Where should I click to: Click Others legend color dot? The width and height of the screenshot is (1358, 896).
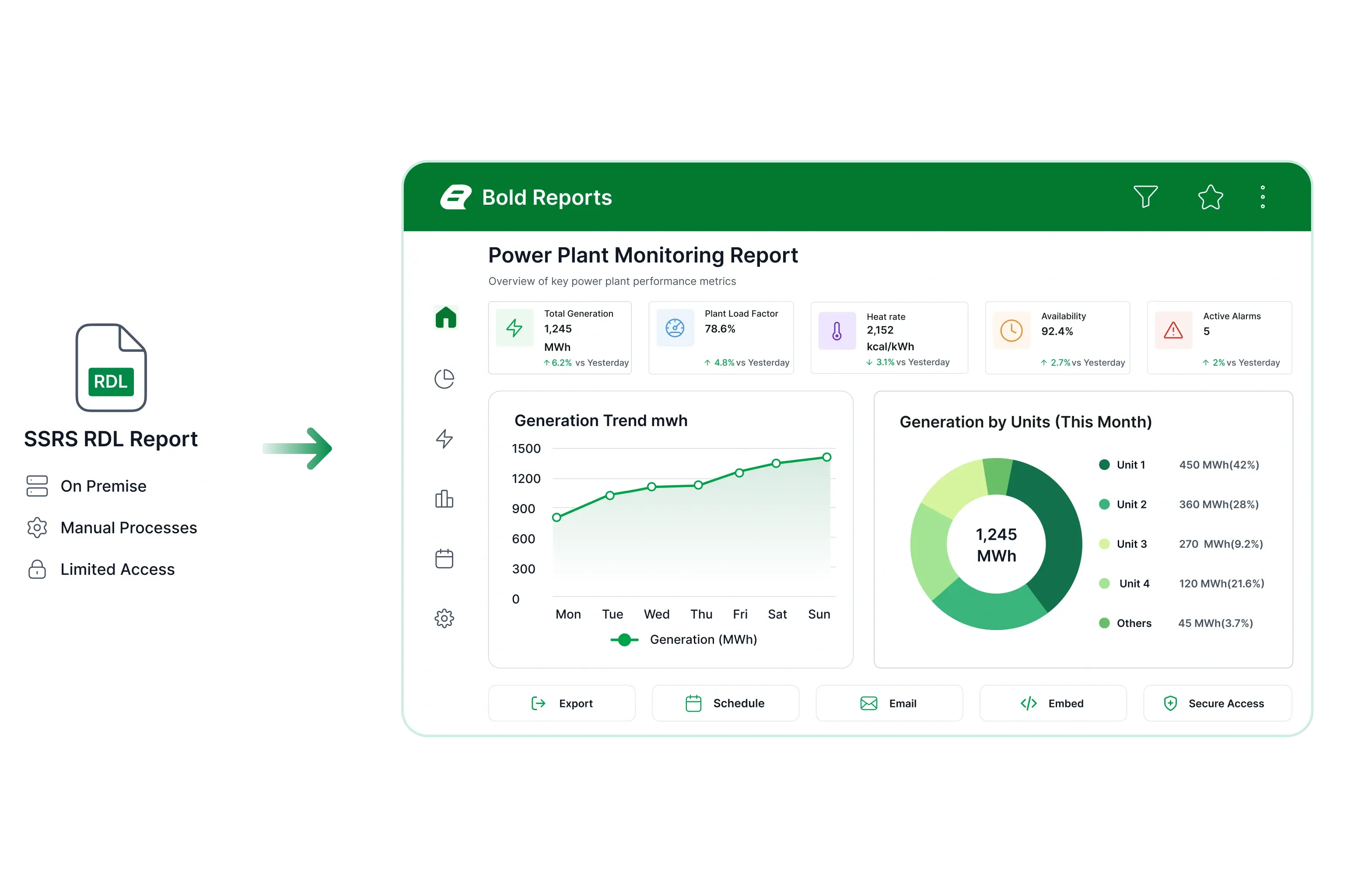coord(1104,623)
